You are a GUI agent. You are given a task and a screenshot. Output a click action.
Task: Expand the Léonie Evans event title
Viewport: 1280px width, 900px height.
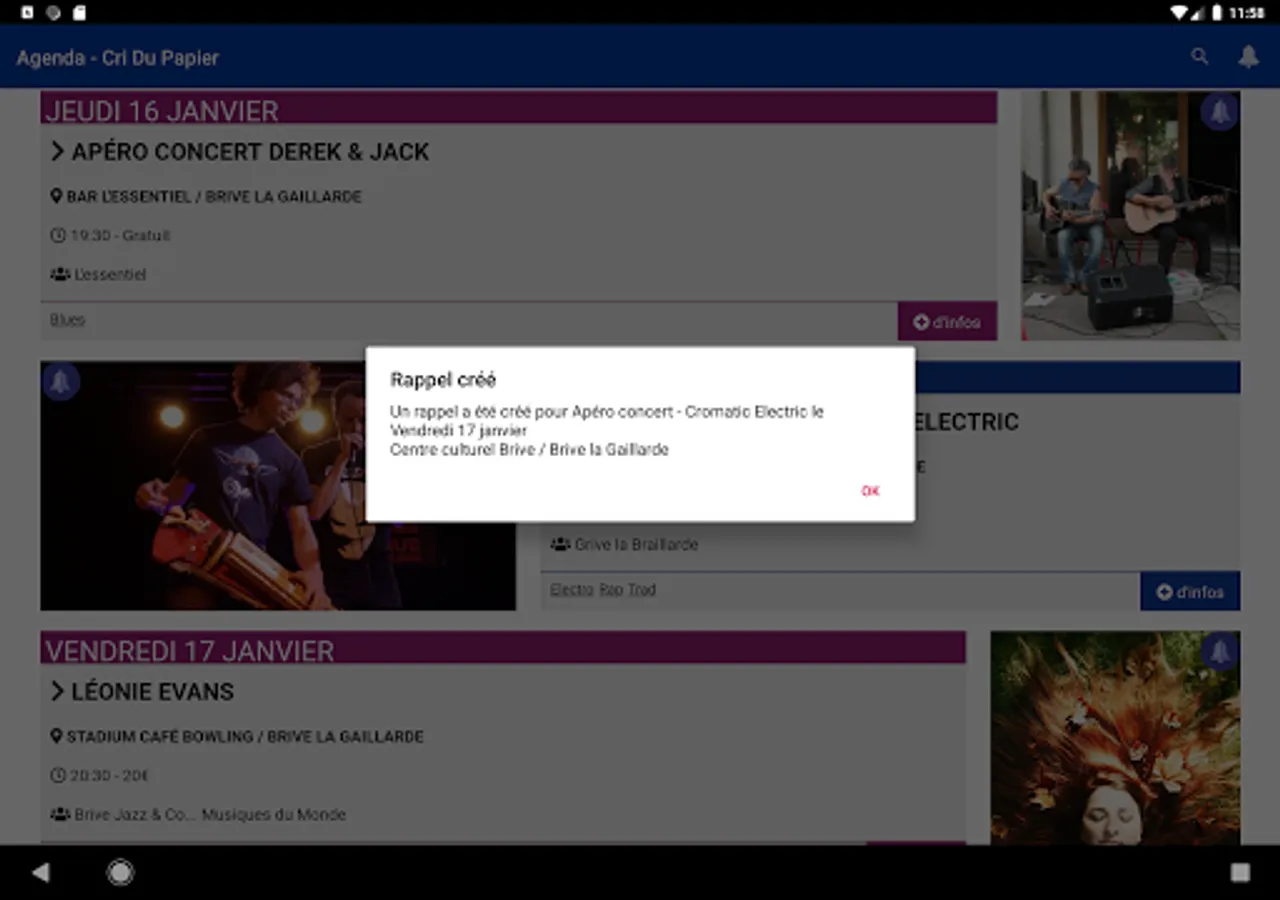click(x=142, y=691)
